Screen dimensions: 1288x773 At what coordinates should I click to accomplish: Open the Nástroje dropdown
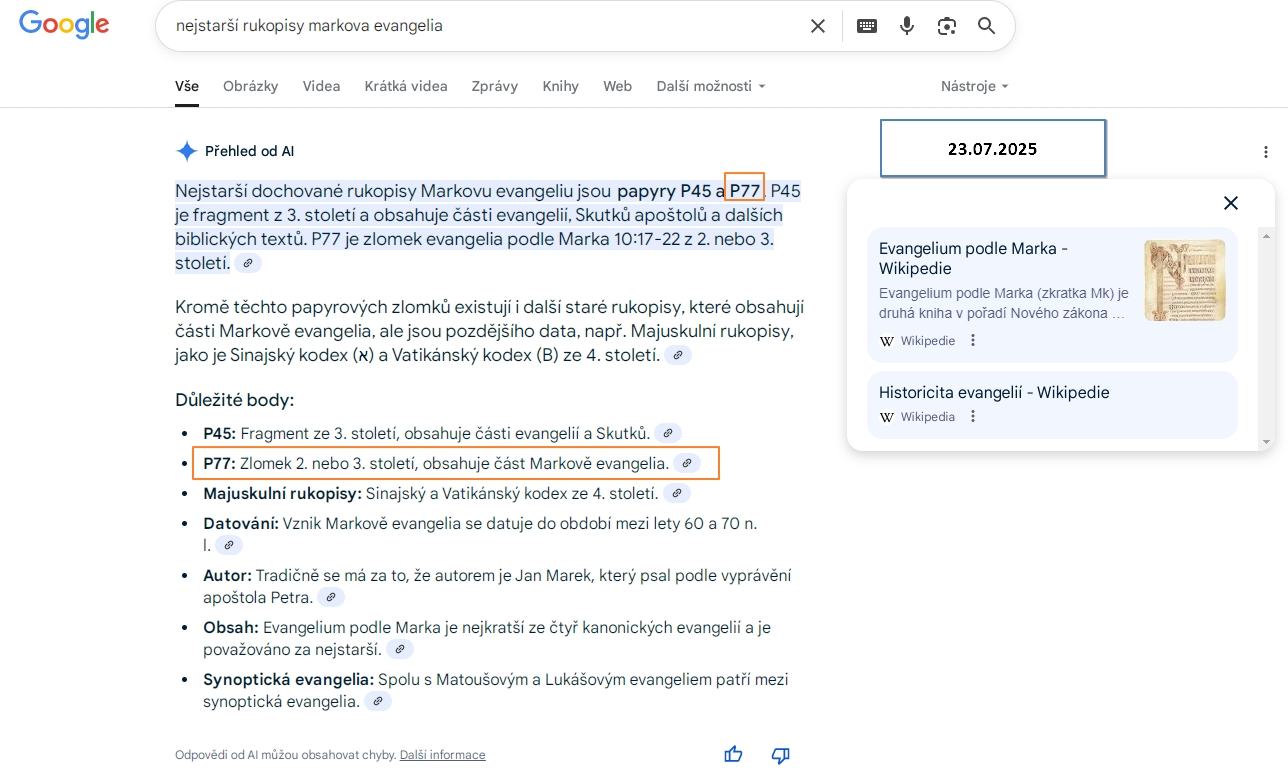click(x=974, y=86)
